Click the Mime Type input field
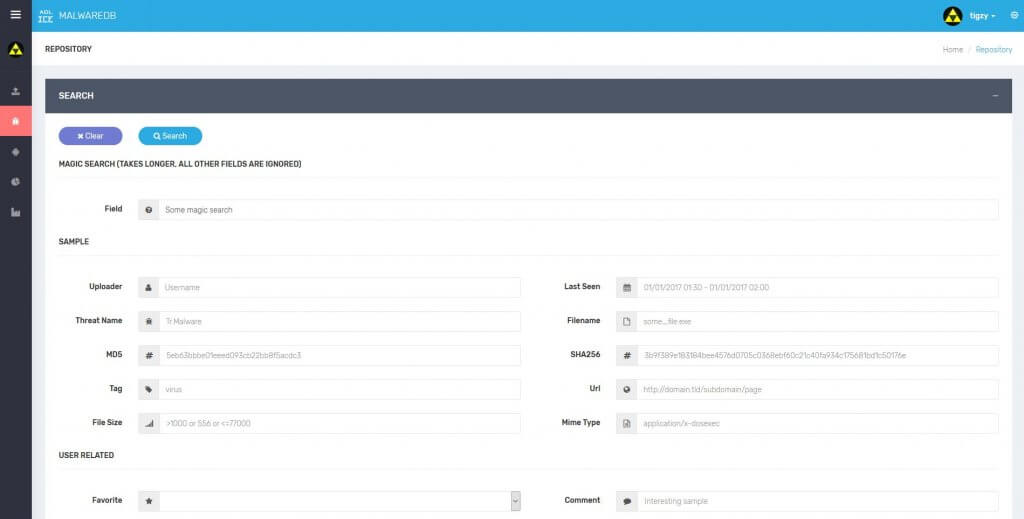1024x519 pixels. 817,424
